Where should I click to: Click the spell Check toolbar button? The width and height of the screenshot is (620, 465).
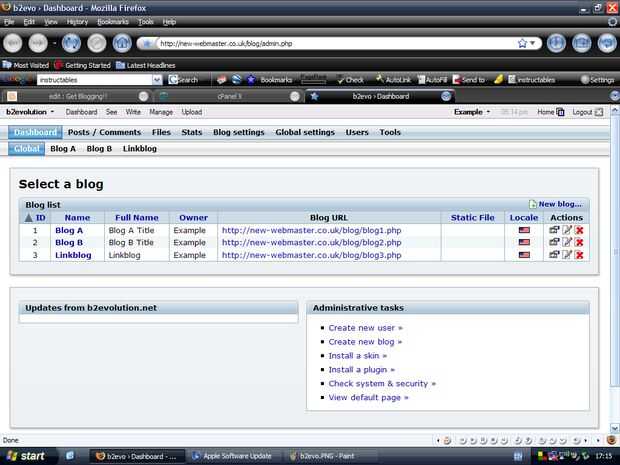click(351, 80)
